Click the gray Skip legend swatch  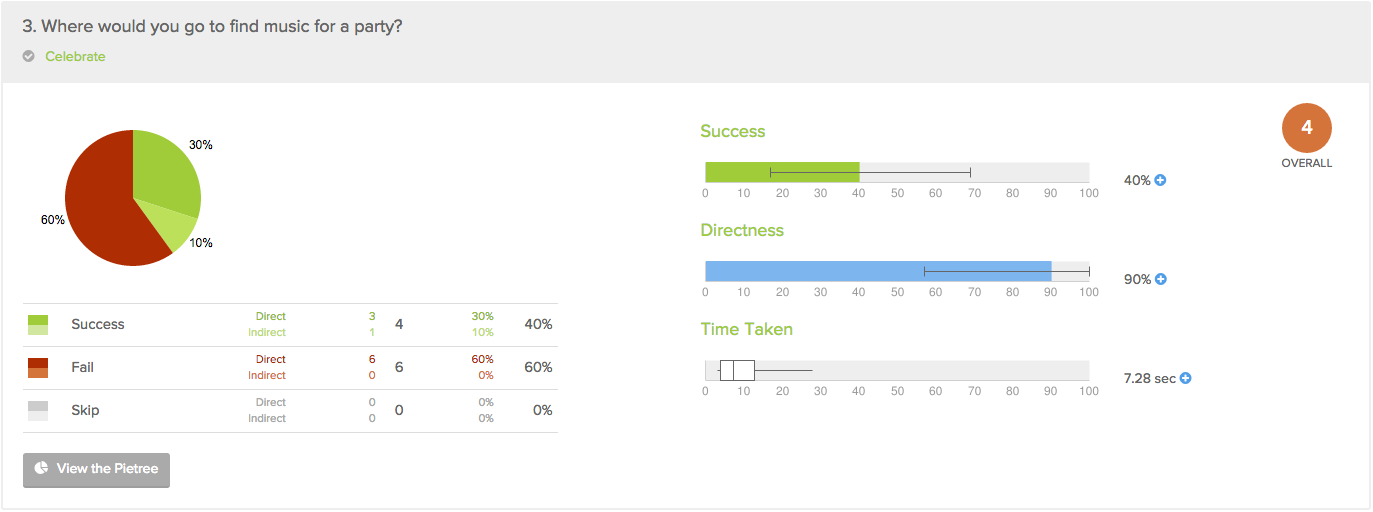tap(38, 411)
